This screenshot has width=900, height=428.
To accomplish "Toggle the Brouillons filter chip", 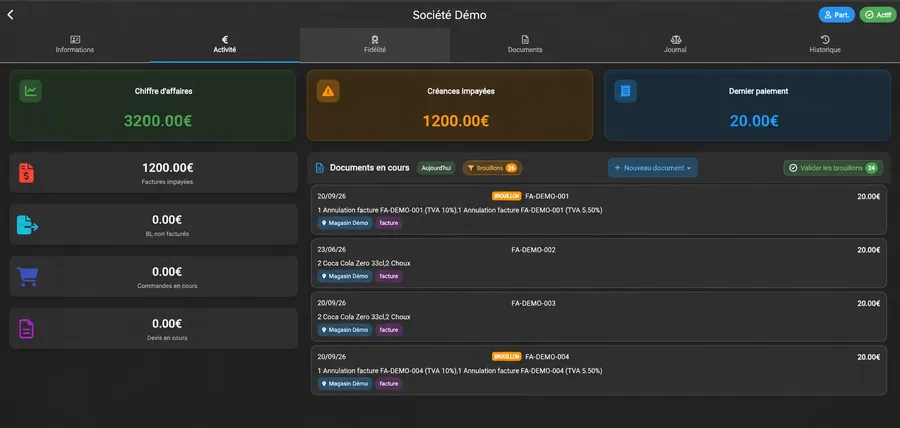I will tap(492, 168).
